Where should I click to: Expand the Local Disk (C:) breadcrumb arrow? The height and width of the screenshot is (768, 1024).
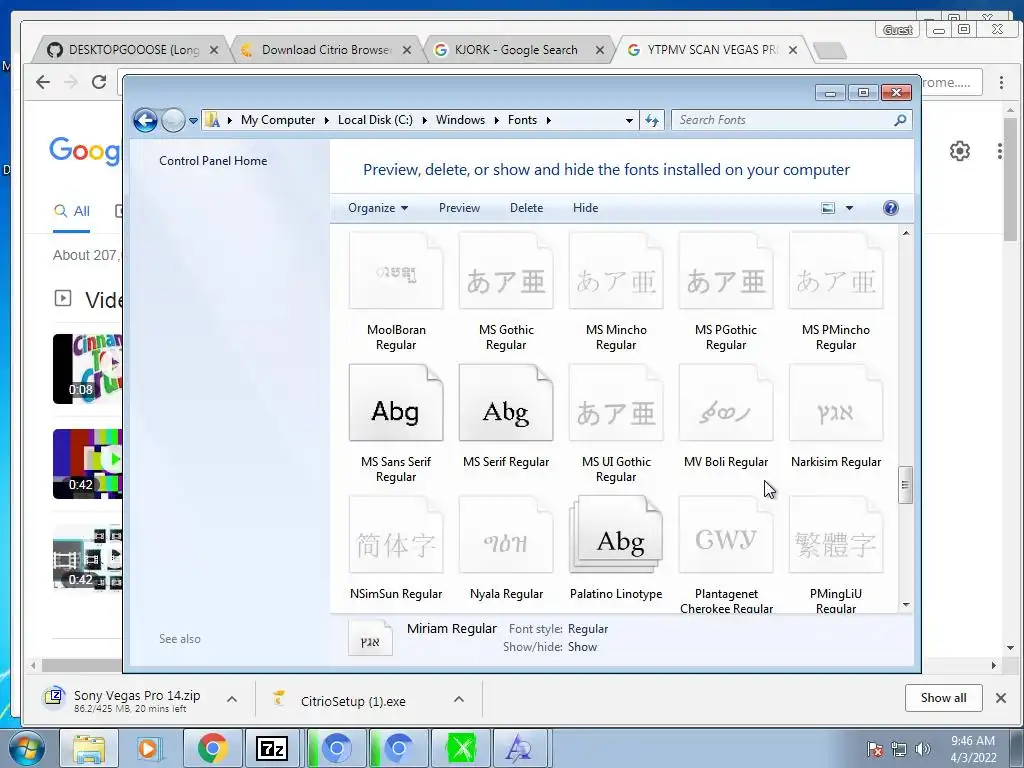point(424,120)
